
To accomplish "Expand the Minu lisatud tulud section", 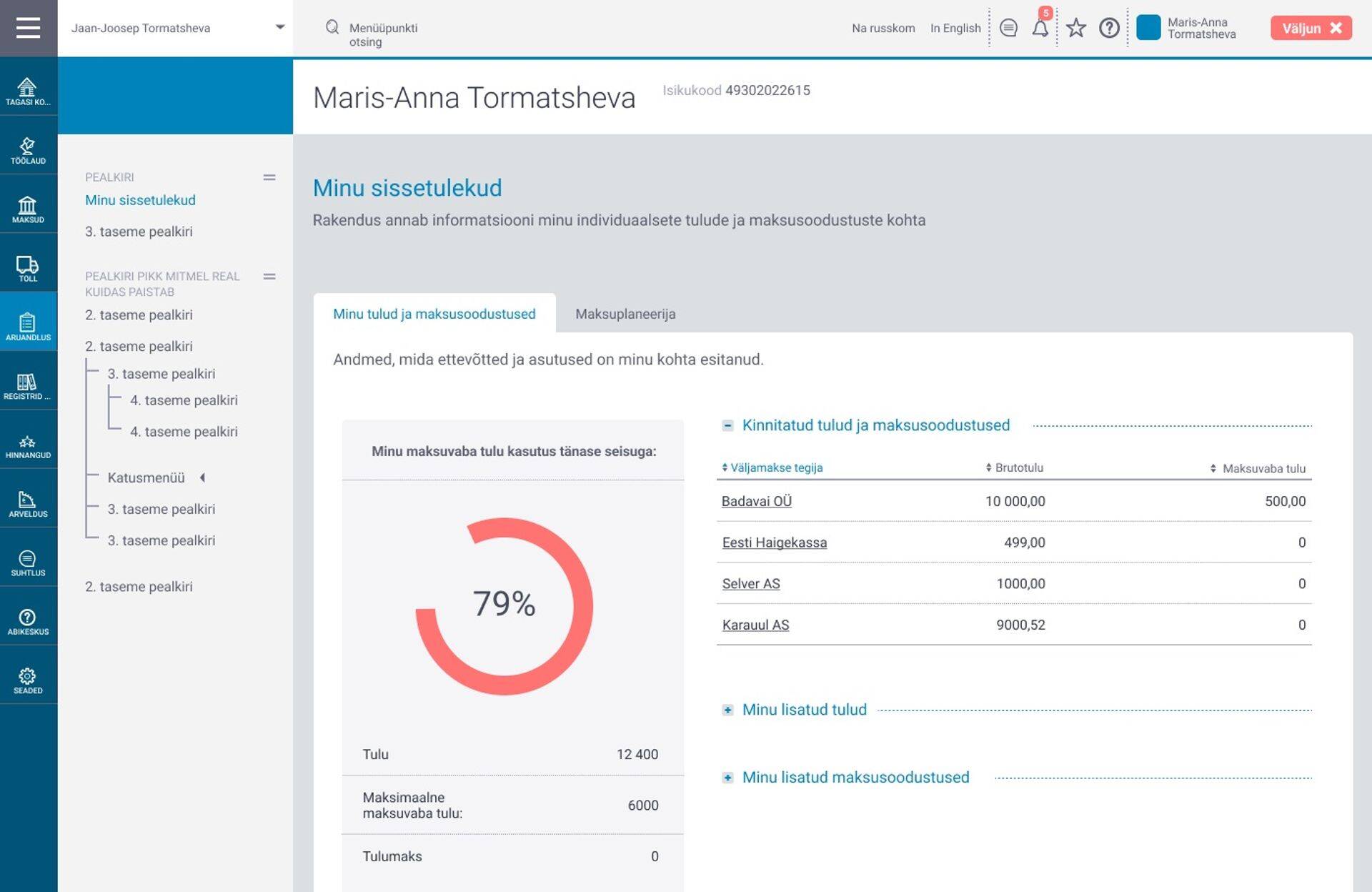I will tap(727, 710).
